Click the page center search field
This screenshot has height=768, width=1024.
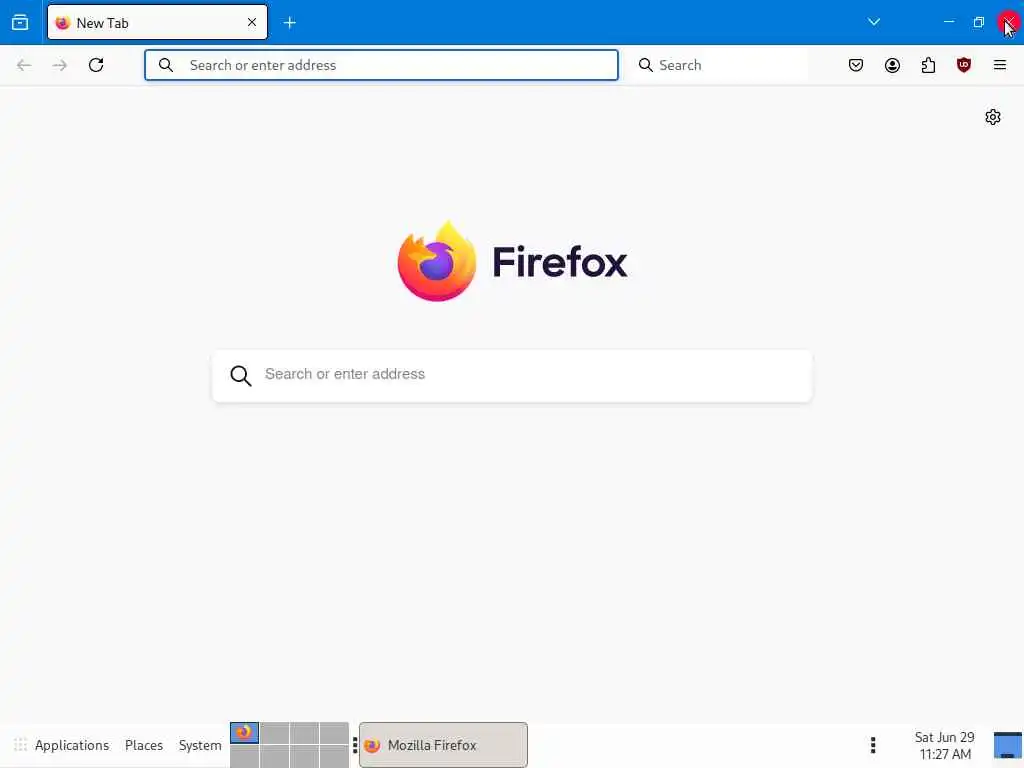[x=512, y=376]
